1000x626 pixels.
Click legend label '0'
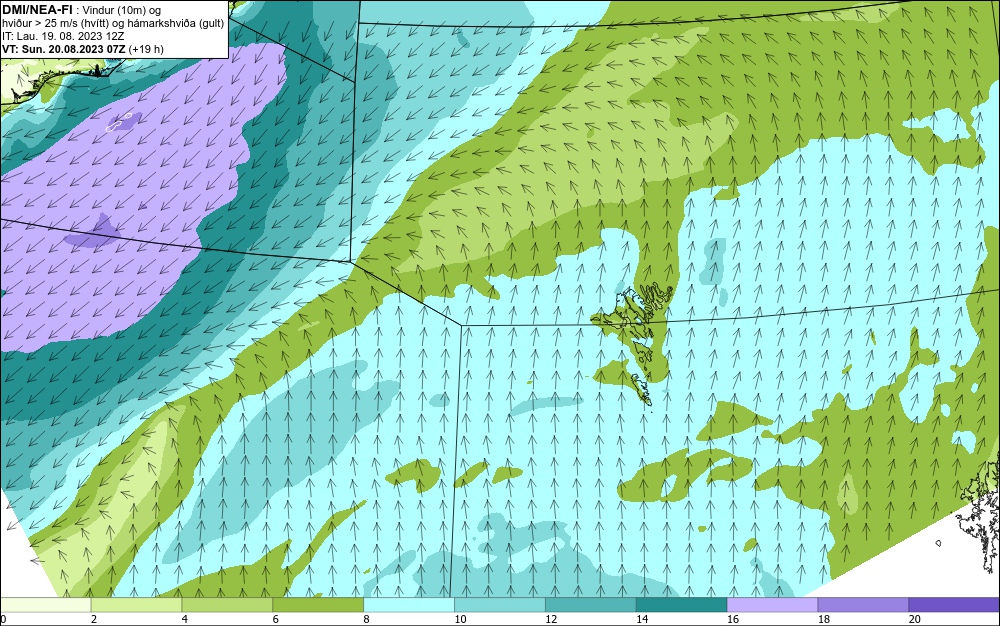pos(3,619)
